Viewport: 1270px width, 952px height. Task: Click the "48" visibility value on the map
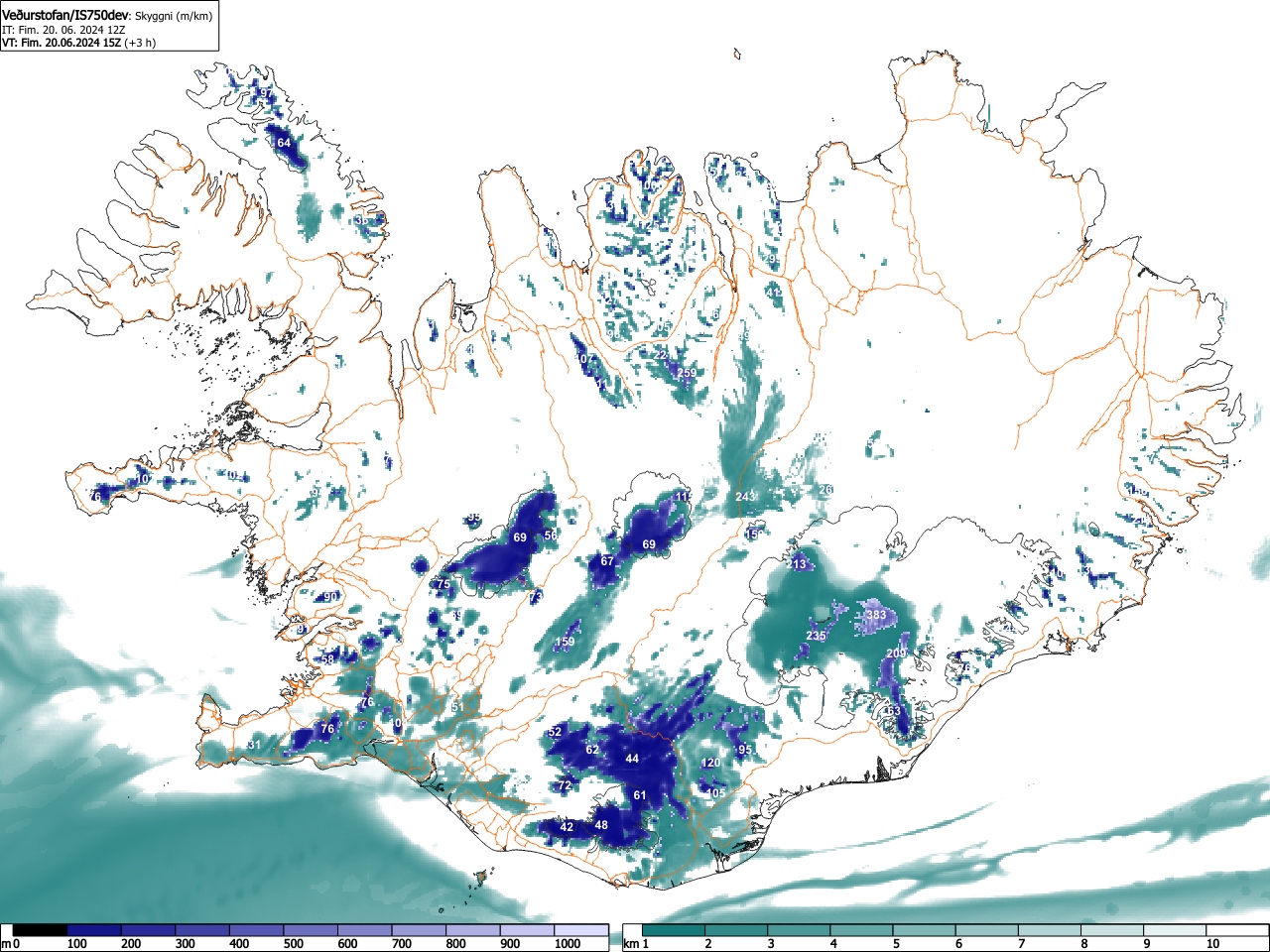pos(601,825)
